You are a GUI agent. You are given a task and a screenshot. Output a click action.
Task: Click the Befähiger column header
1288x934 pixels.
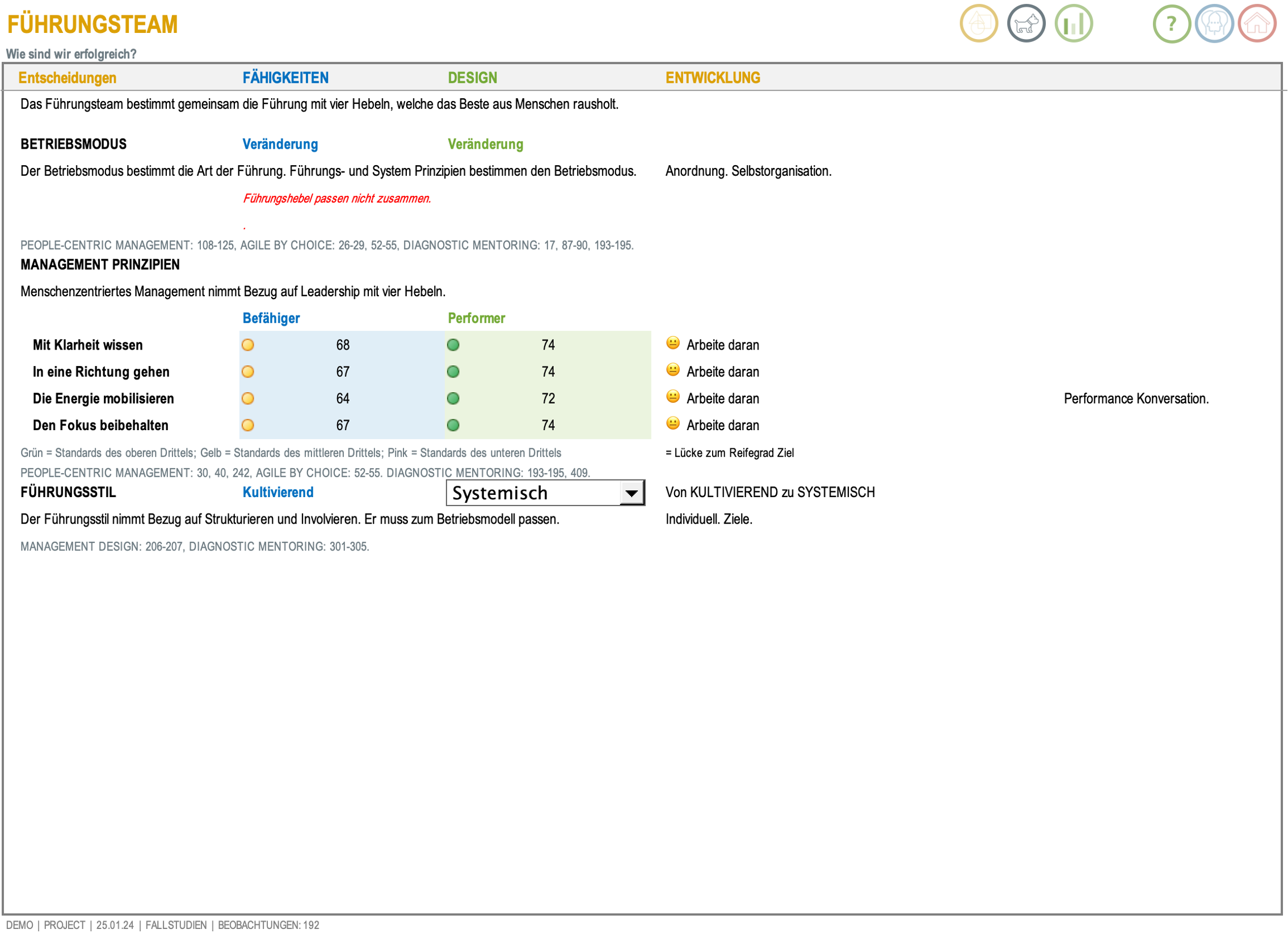tap(271, 318)
